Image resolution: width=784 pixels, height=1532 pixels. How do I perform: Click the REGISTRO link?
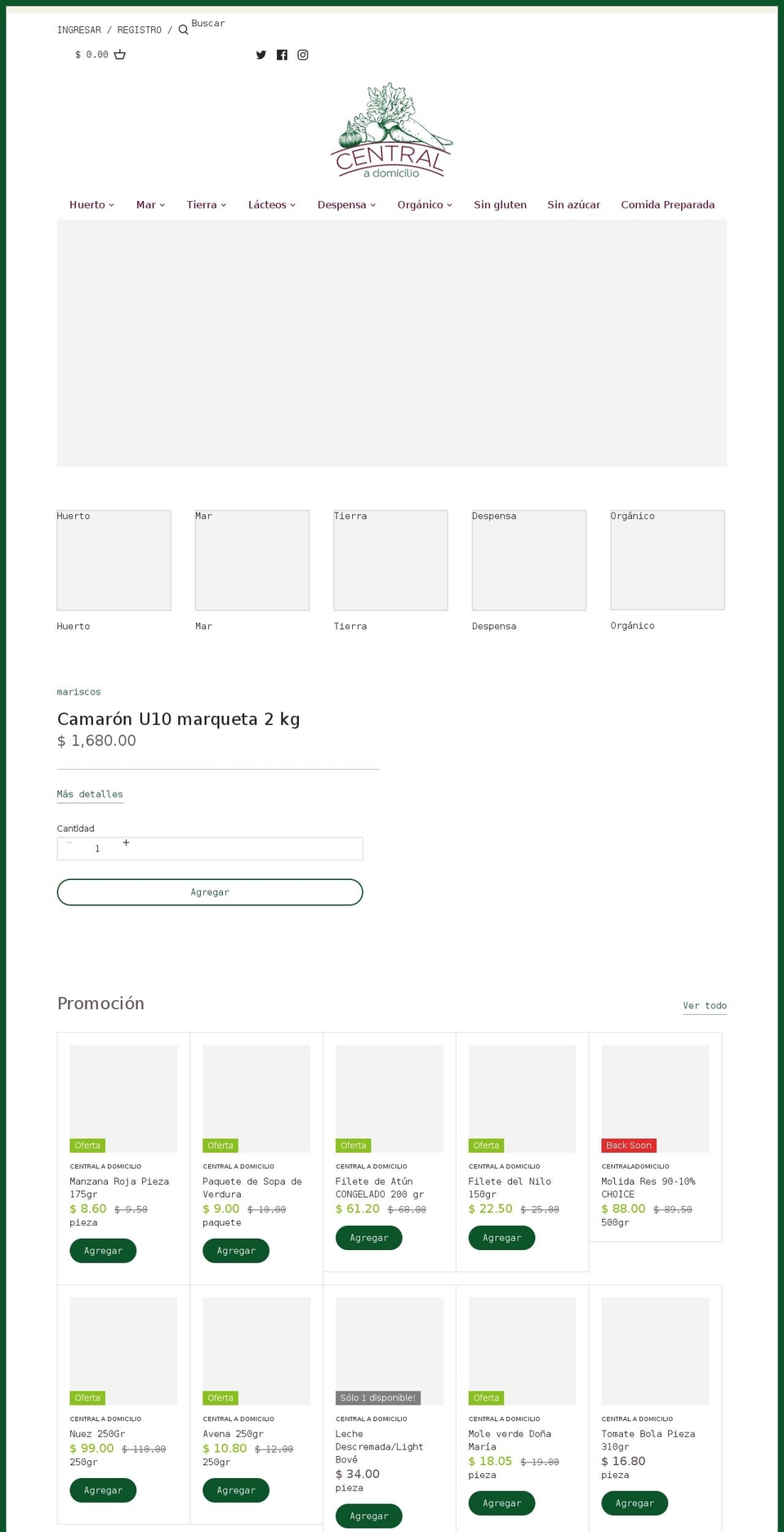coord(140,30)
